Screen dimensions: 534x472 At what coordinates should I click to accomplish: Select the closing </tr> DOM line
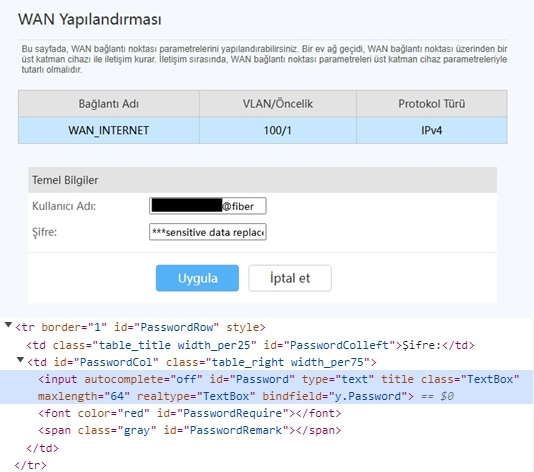pyautogui.click(x=30, y=465)
